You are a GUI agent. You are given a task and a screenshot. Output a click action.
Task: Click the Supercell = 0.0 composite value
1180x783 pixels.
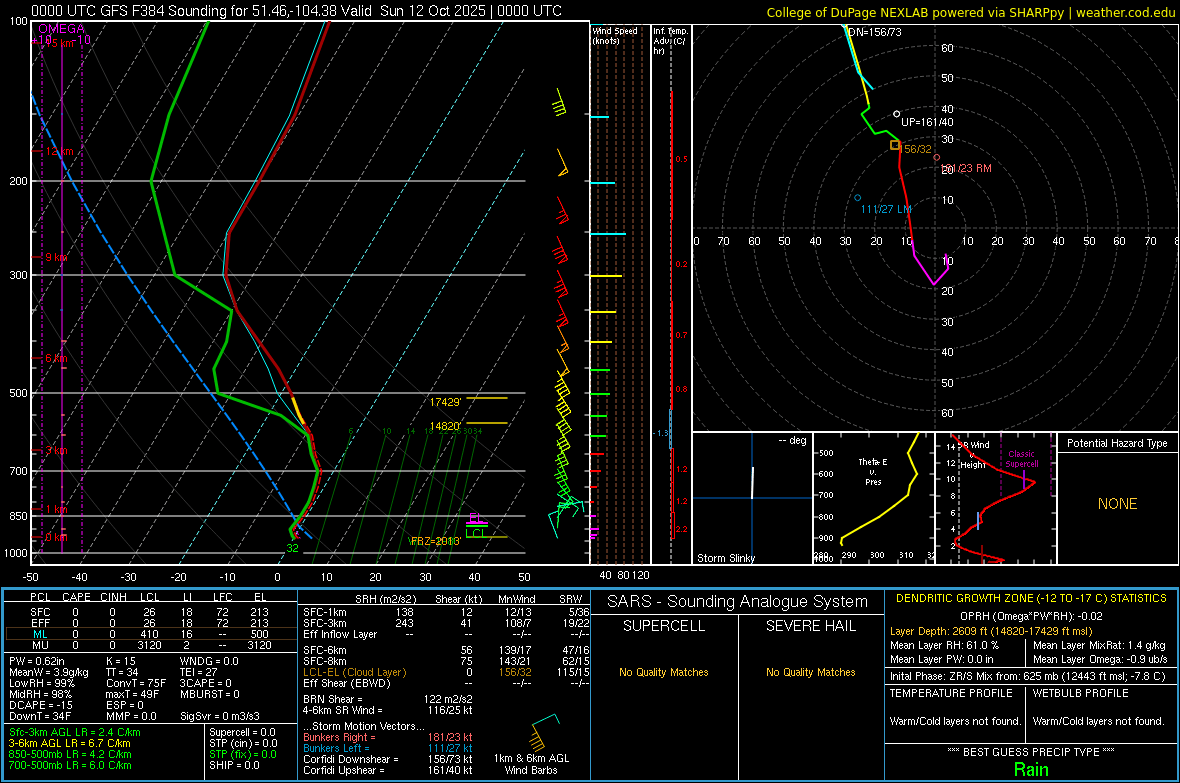pos(242,733)
